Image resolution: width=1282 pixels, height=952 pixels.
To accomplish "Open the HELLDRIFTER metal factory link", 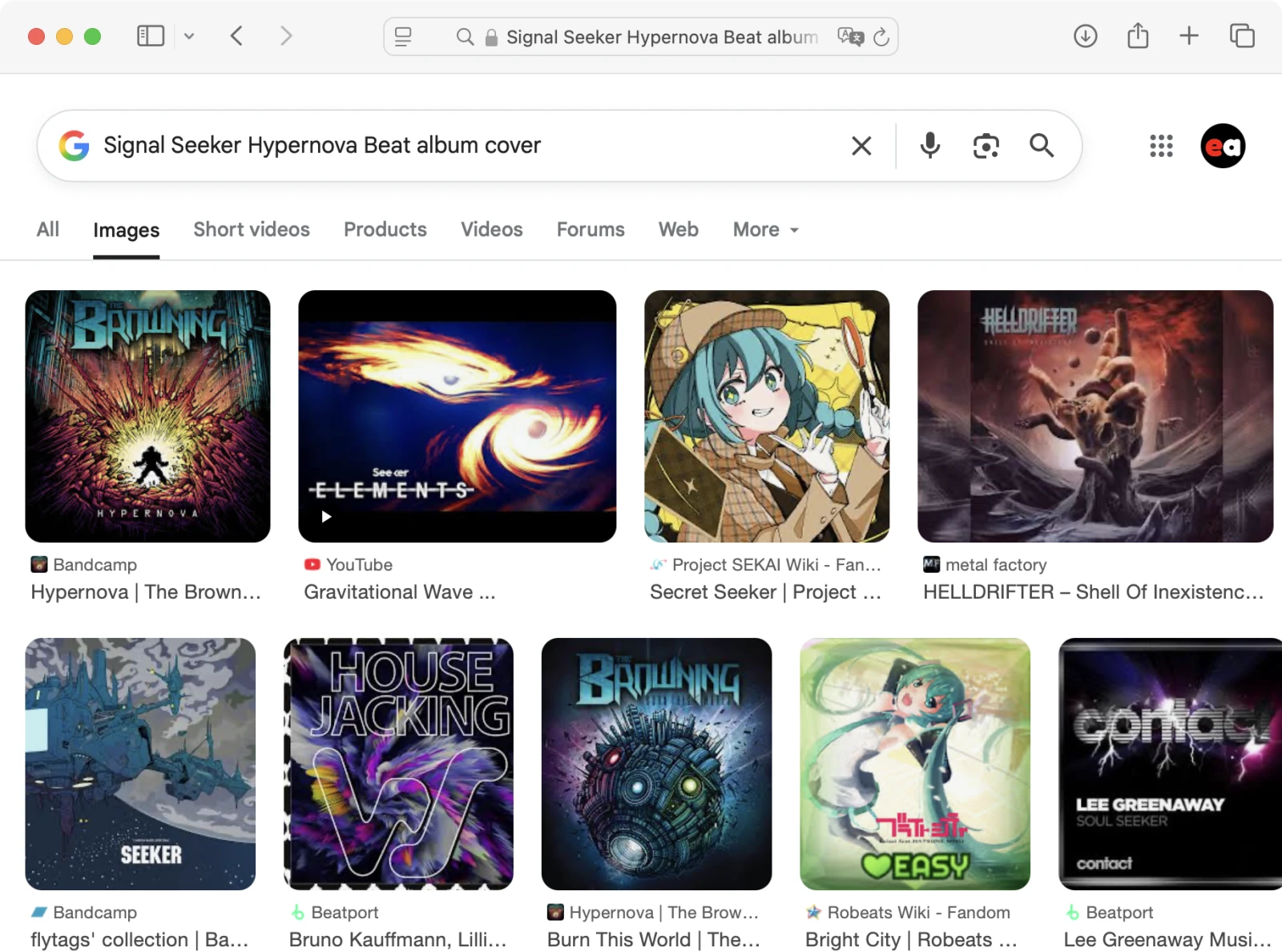I will pos(1093,592).
